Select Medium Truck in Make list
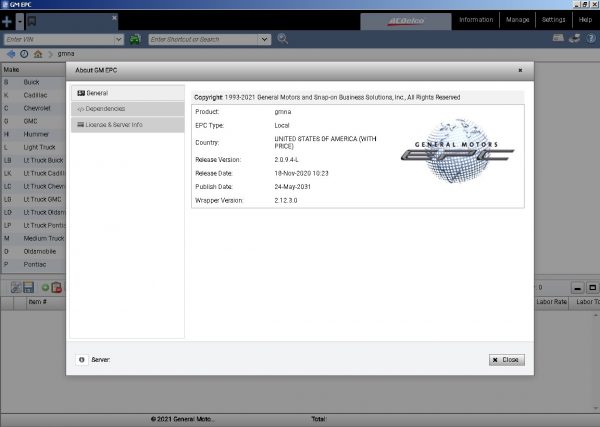Image resolution: width=600 pixels, height=427 pixels. click(x=34, y=238)
